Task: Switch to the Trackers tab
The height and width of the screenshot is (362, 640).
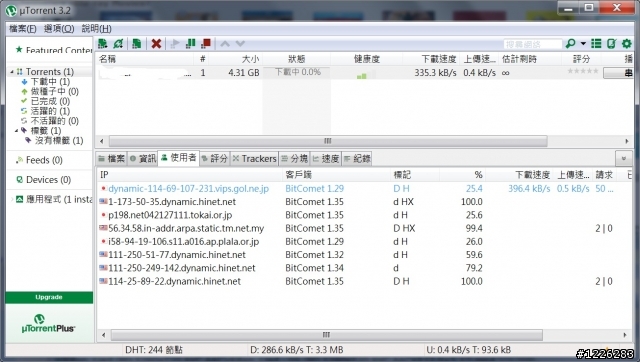Action: (254, 158)
